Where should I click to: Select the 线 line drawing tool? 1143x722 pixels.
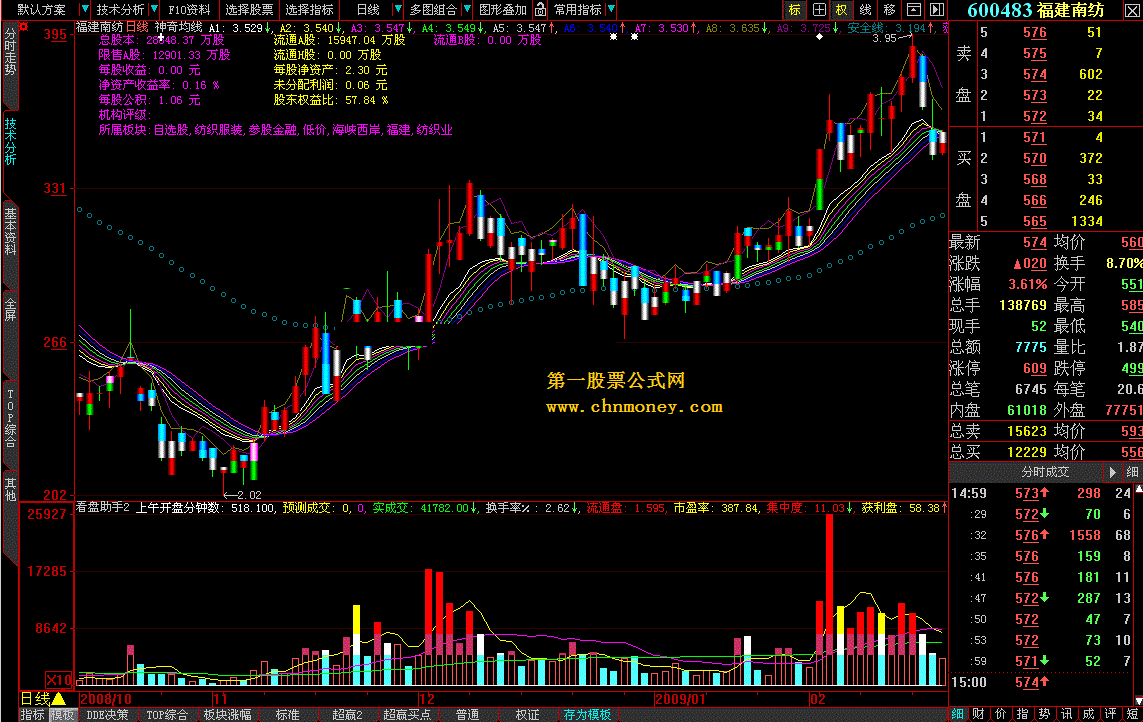(x=865, y=9)
